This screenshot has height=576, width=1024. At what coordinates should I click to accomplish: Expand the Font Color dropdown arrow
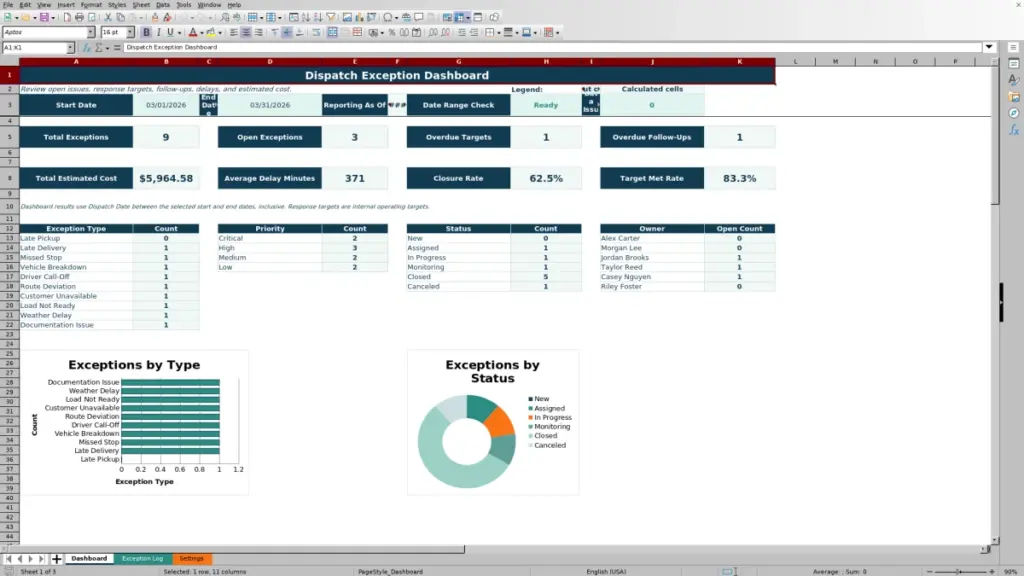click(x=202, y=33)
